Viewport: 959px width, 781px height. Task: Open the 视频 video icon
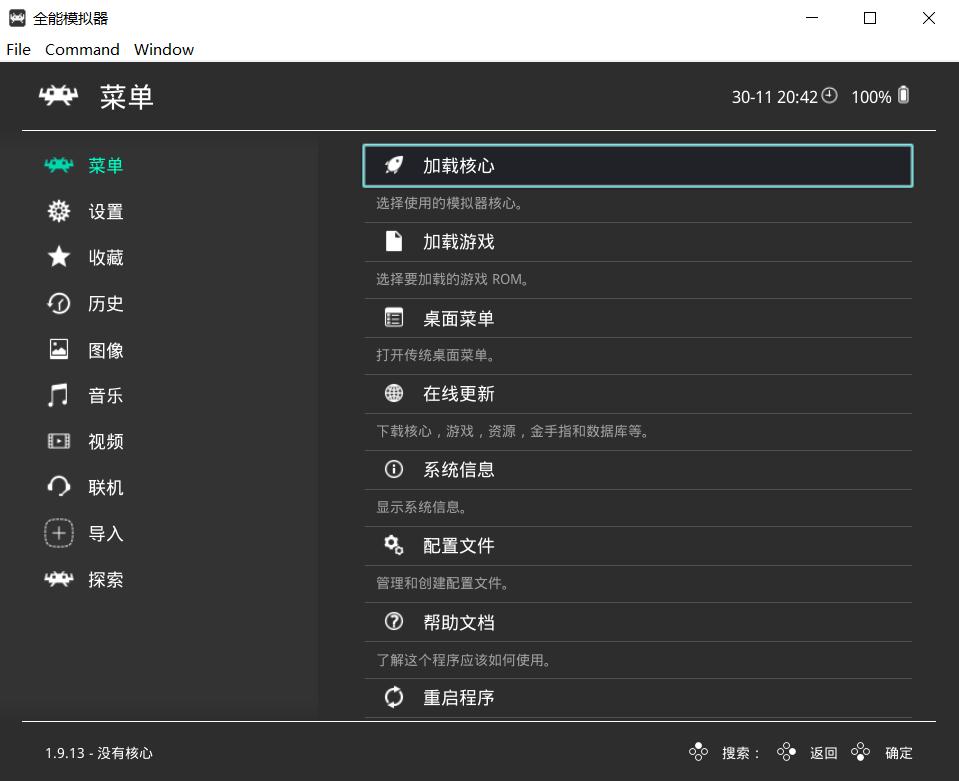click(x=59, y=441)
